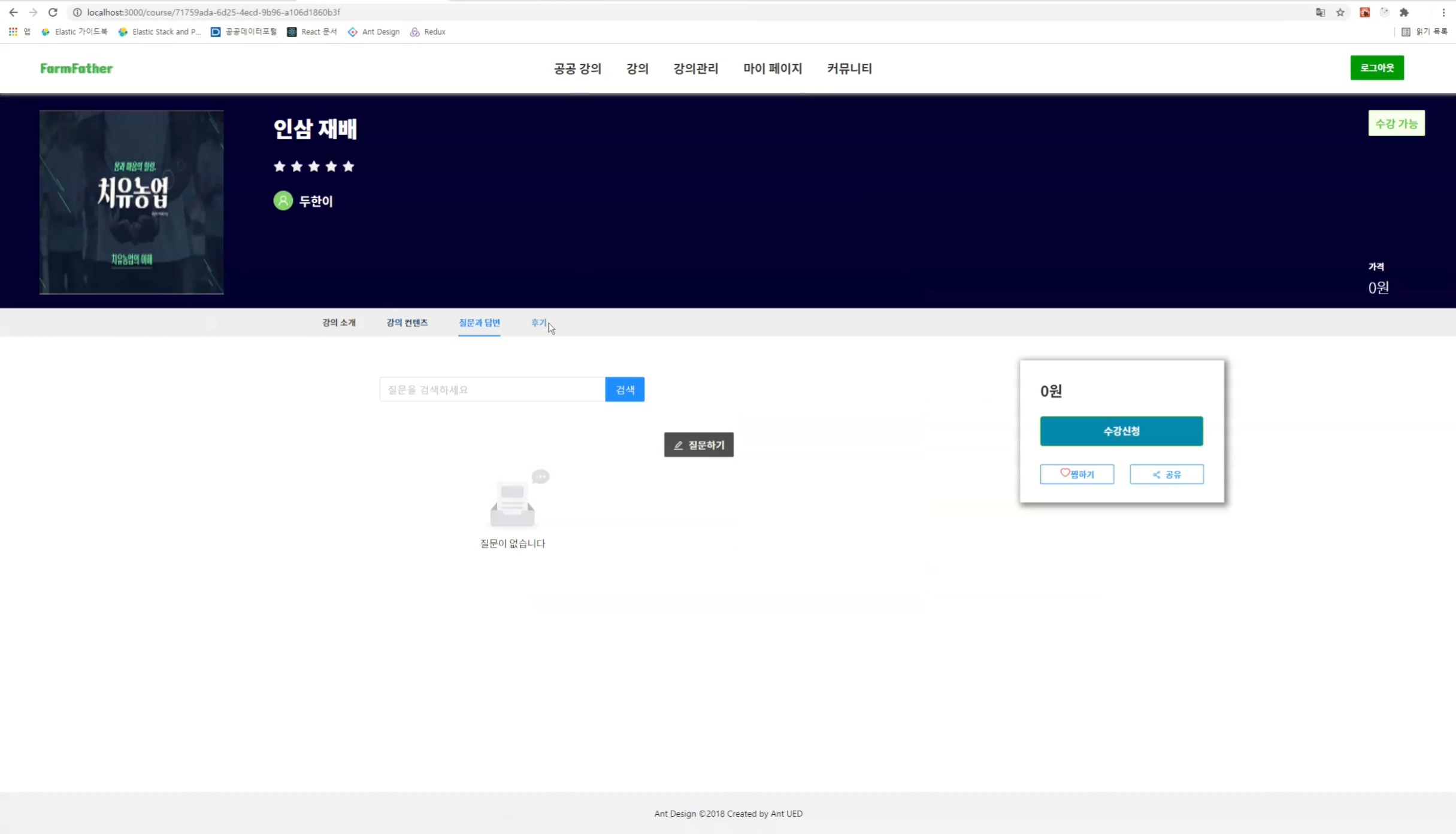The image size is (1456, 834).
Task: Open the Chrome three-dot menu
Action: [x=1443, y=12]
